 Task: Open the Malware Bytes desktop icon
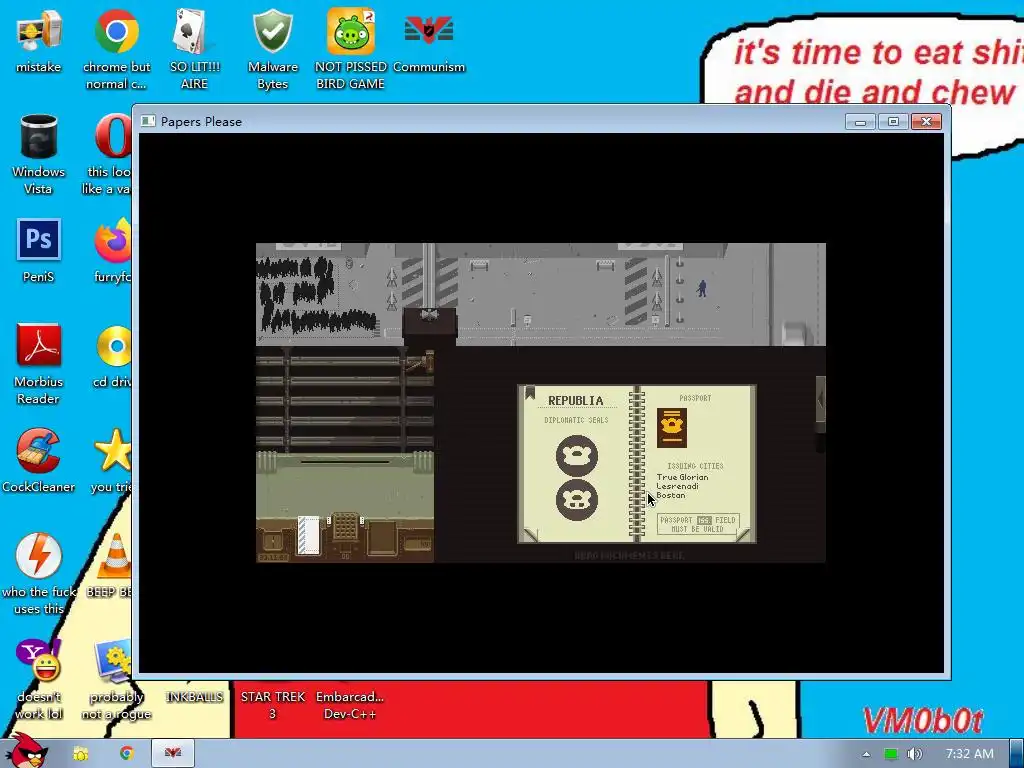pyautogui.click(x=272, y=49)
